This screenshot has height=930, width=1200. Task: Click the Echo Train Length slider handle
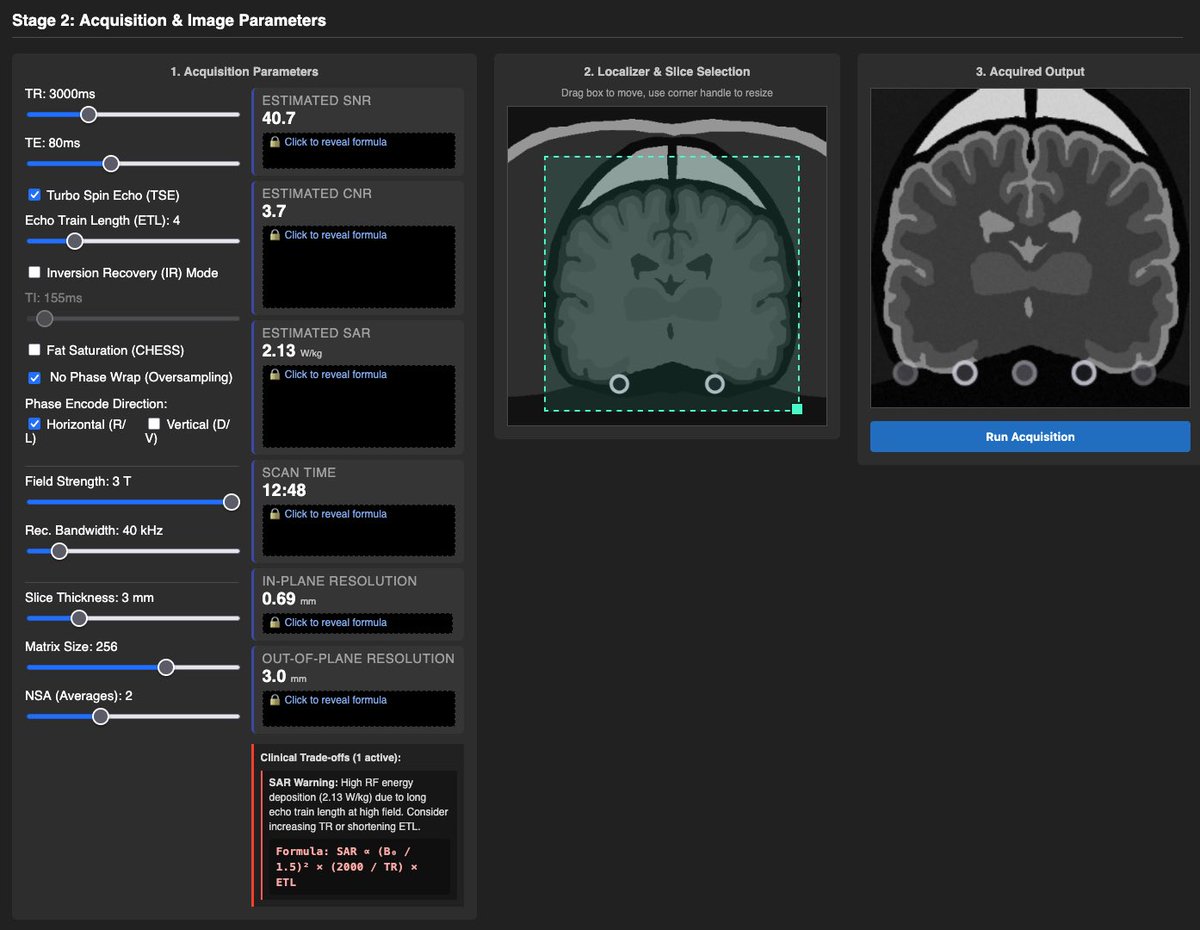click(x=74, y=241)
